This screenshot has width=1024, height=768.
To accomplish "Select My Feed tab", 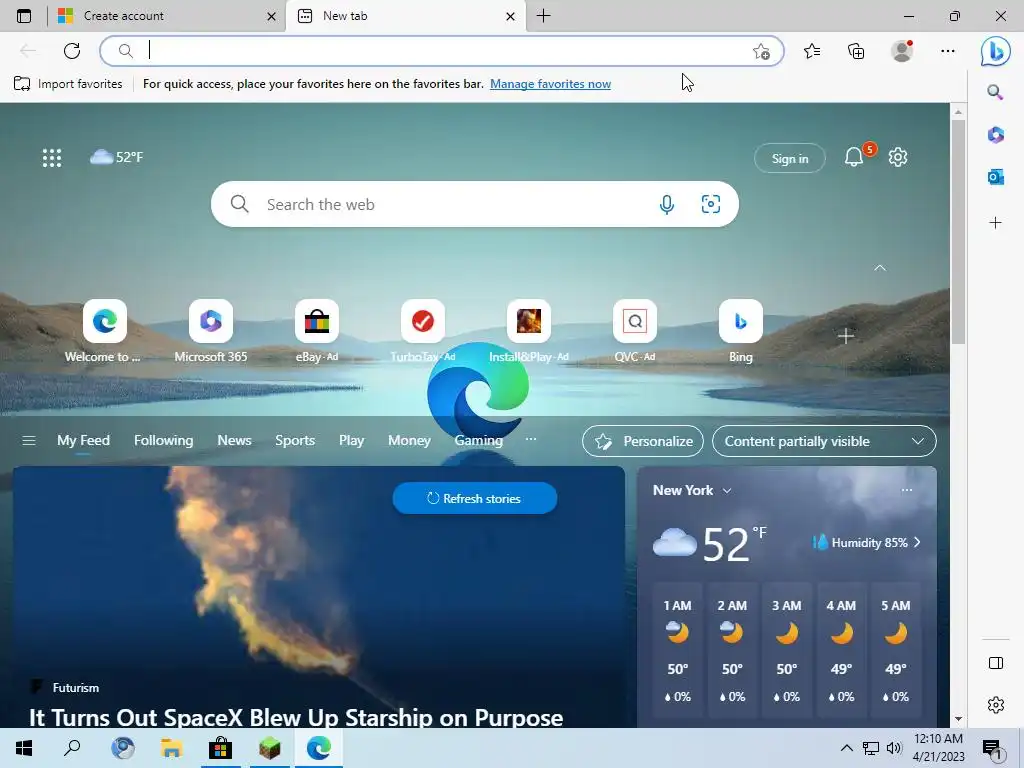I will (x=83, y=441).
